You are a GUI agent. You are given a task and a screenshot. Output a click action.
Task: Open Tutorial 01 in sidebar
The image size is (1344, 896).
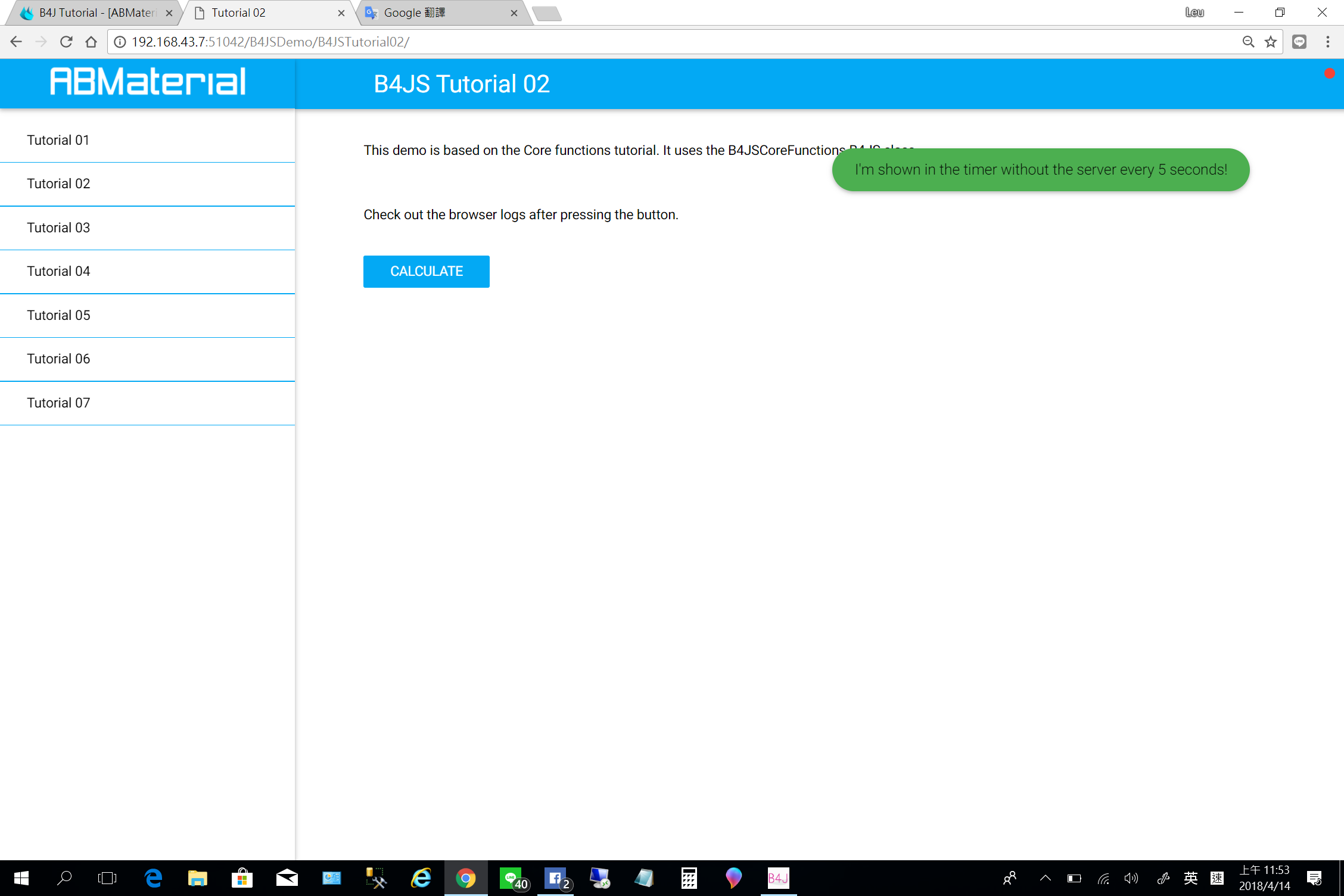coord(58,140)
